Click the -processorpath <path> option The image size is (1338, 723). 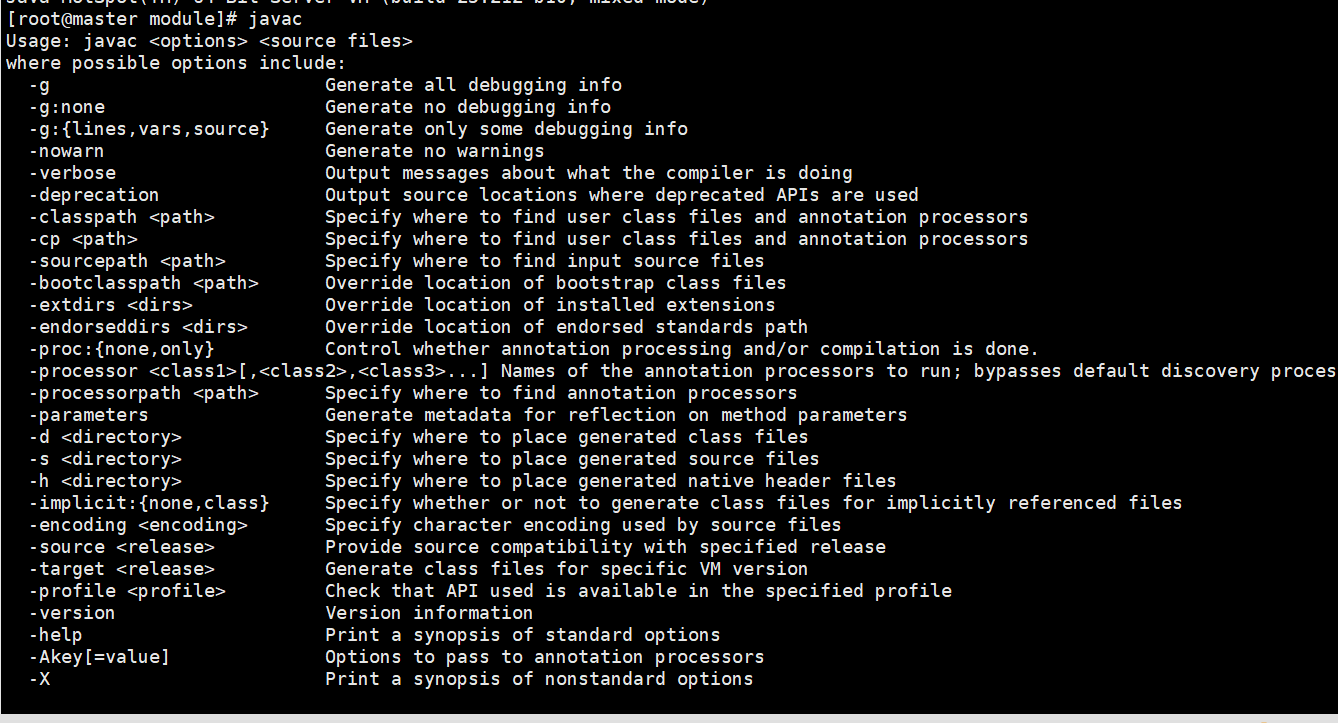pyautogui.click(x=143, y=393)
